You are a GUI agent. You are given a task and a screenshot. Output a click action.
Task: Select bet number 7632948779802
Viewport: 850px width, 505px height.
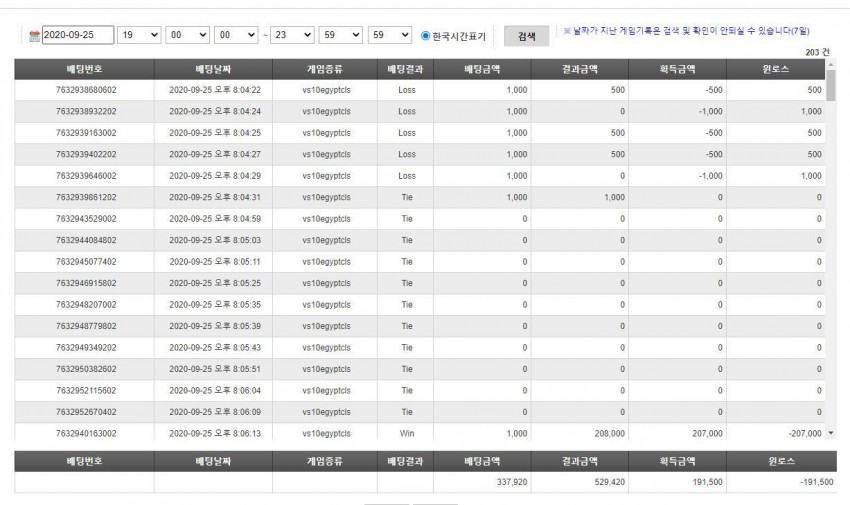coord(86,326)
